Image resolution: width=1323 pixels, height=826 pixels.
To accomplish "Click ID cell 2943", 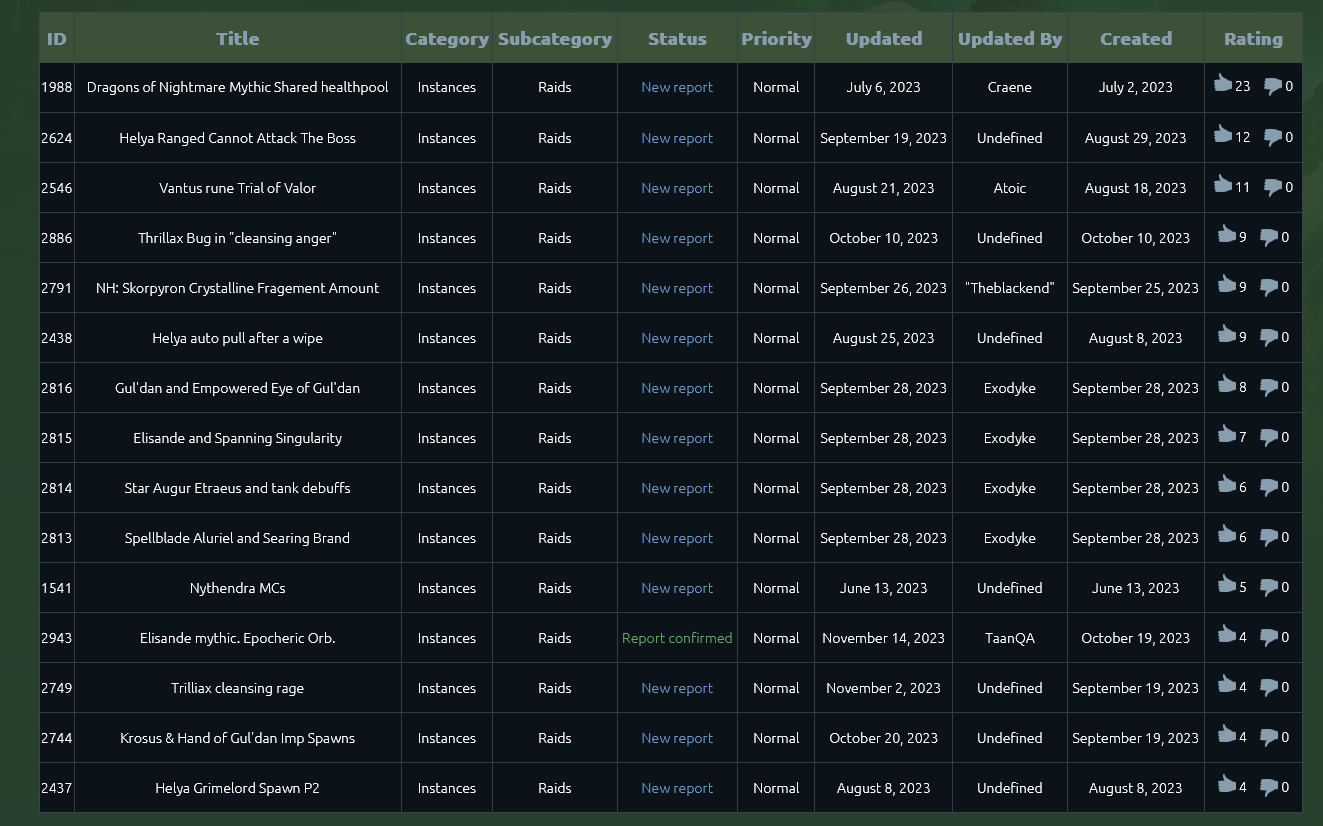I will click(x=57, y=638).
